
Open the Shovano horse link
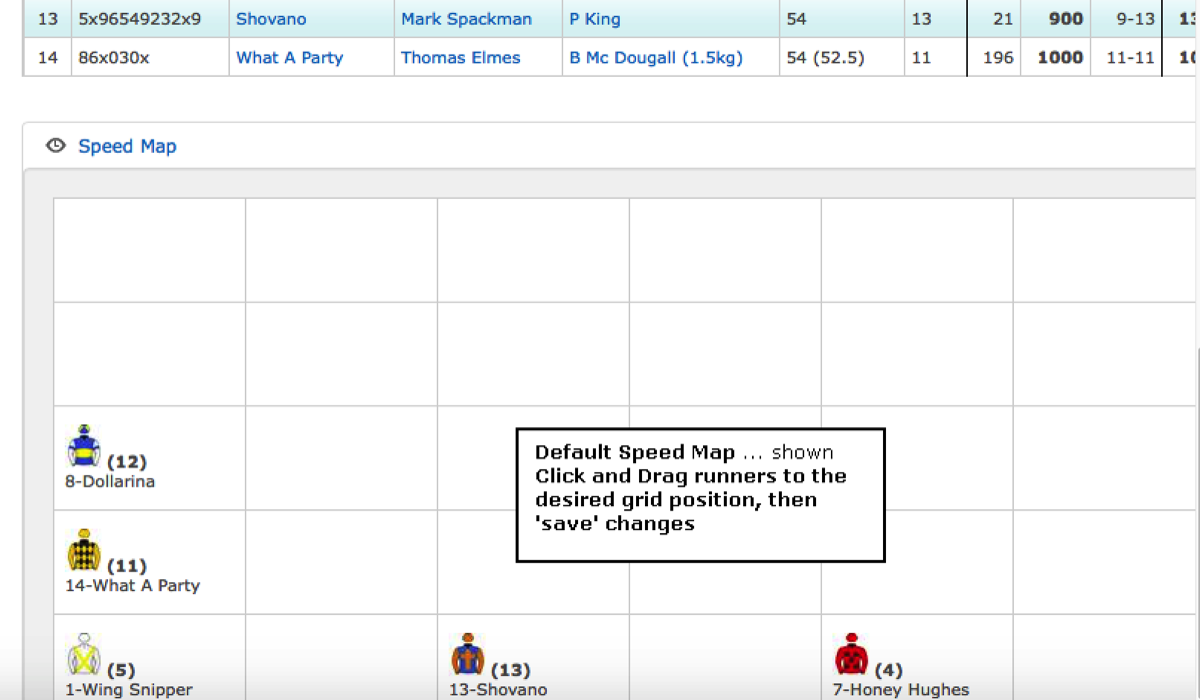tap(271, 19)
